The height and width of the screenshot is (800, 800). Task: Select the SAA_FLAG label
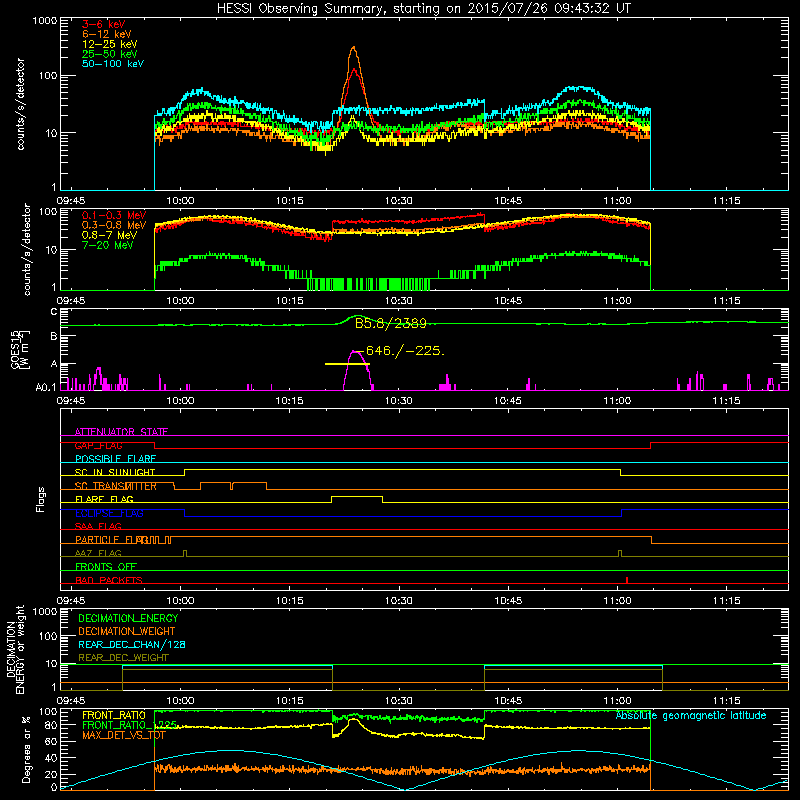click(x=98, y=526)
